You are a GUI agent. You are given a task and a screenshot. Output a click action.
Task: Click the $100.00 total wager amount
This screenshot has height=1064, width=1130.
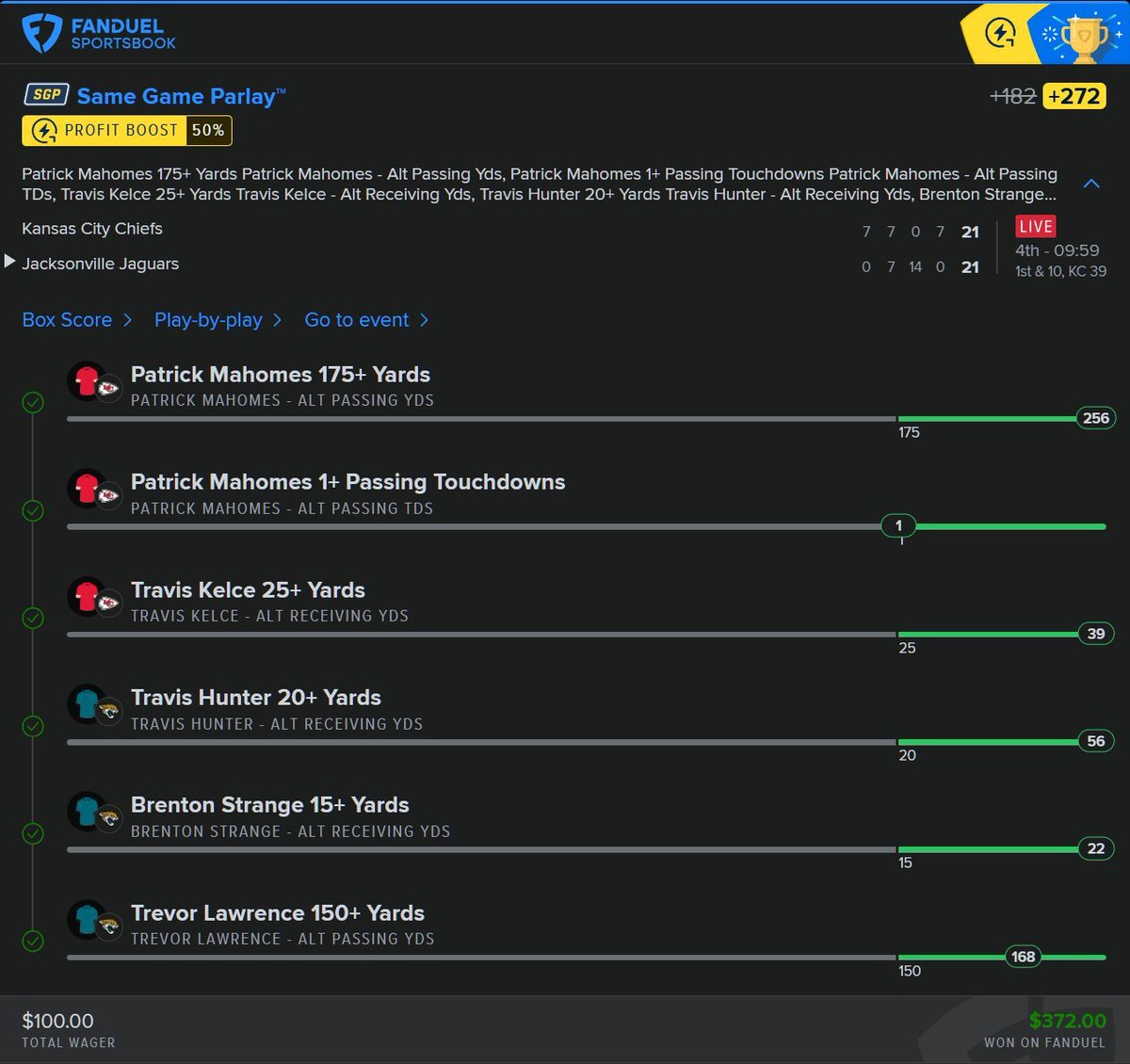(58, 1021)
